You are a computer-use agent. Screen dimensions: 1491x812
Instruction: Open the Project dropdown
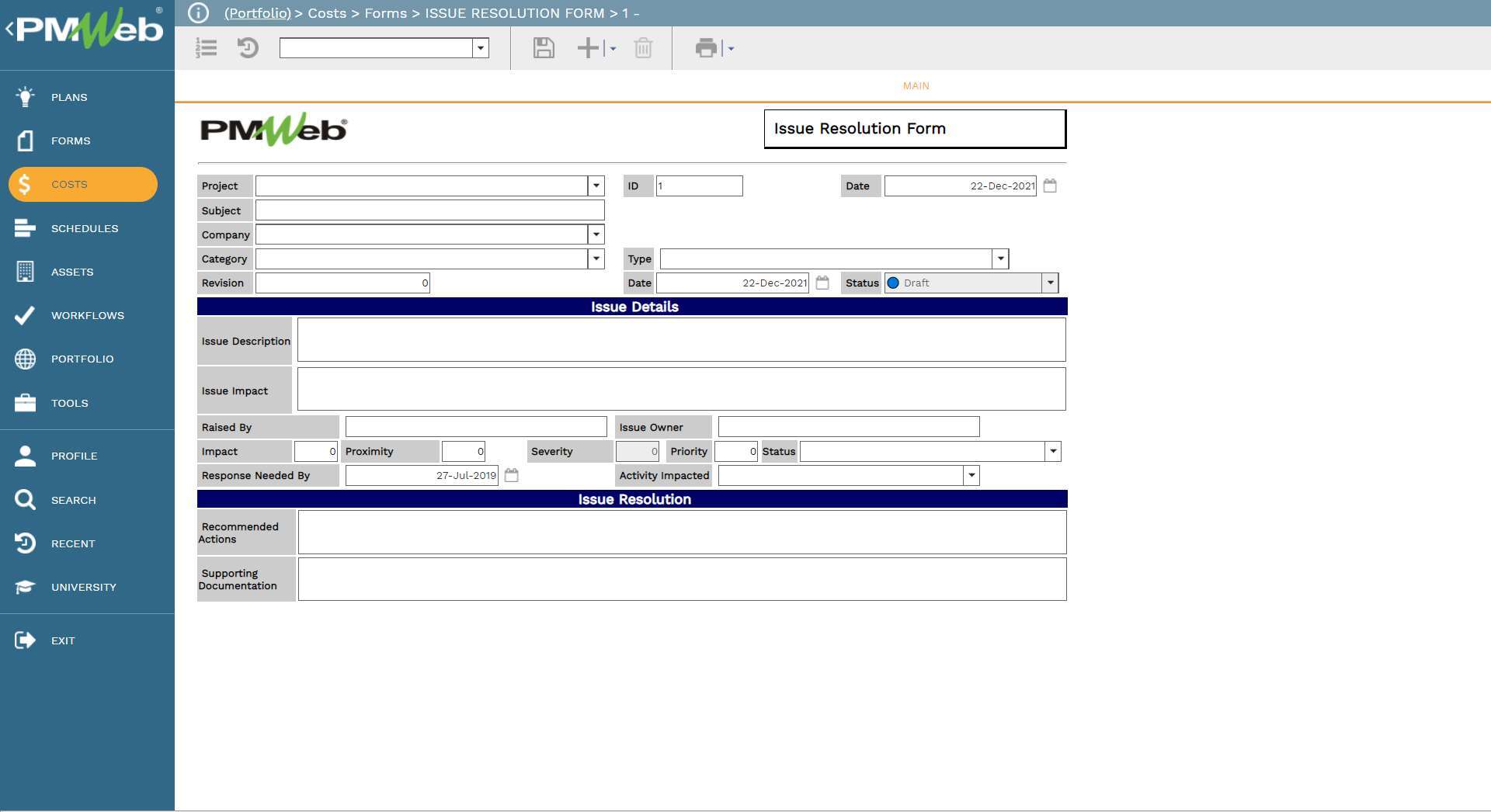[x=596, y=186]
